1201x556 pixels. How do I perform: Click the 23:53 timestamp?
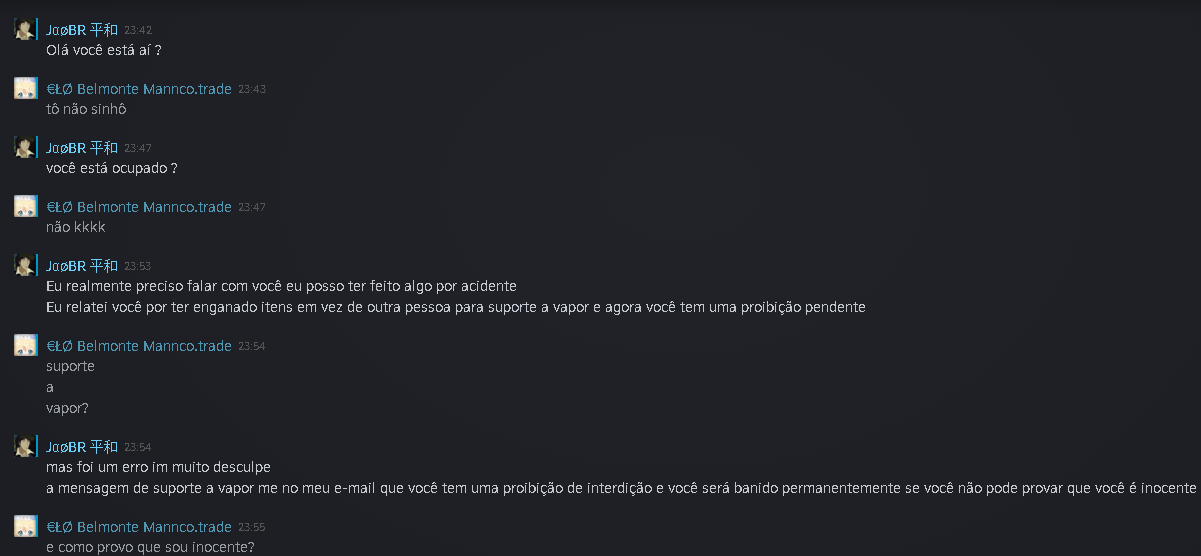tap(138, 267)
